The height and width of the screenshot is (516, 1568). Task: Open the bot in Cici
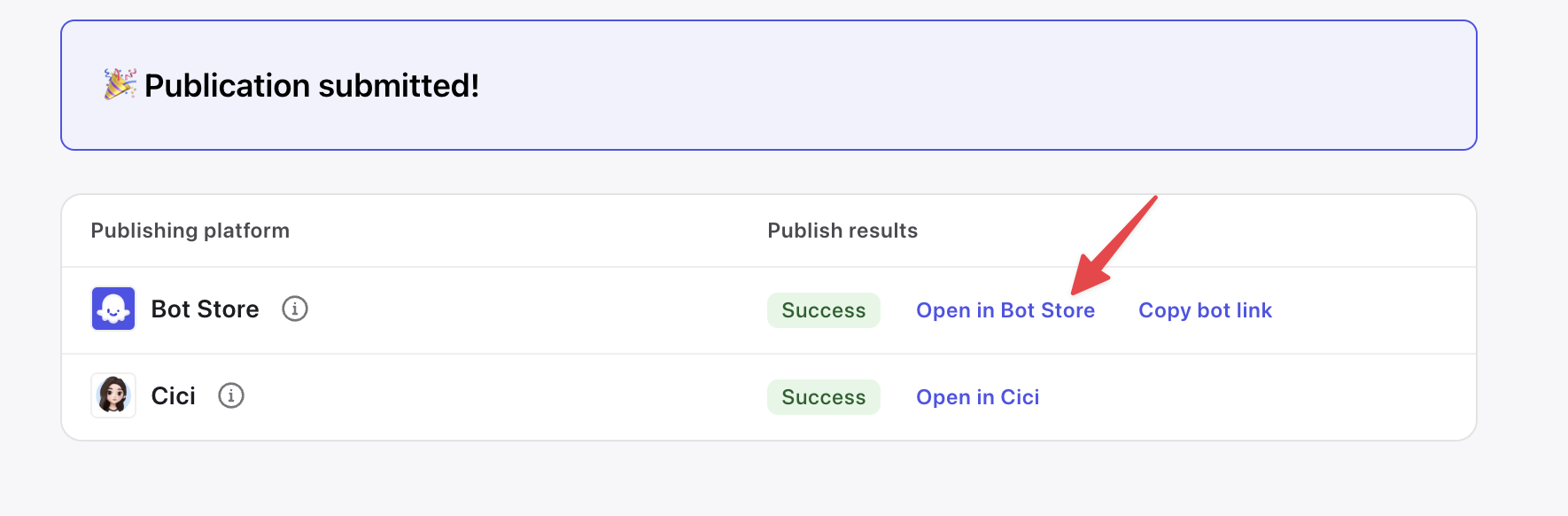point(977,397)
